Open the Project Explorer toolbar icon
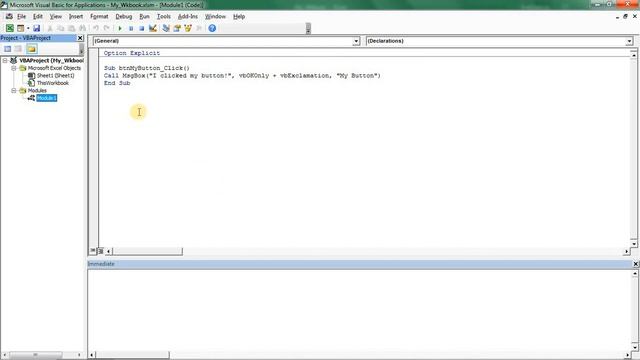Screen dimensions: 640x360 coord(166,28)
